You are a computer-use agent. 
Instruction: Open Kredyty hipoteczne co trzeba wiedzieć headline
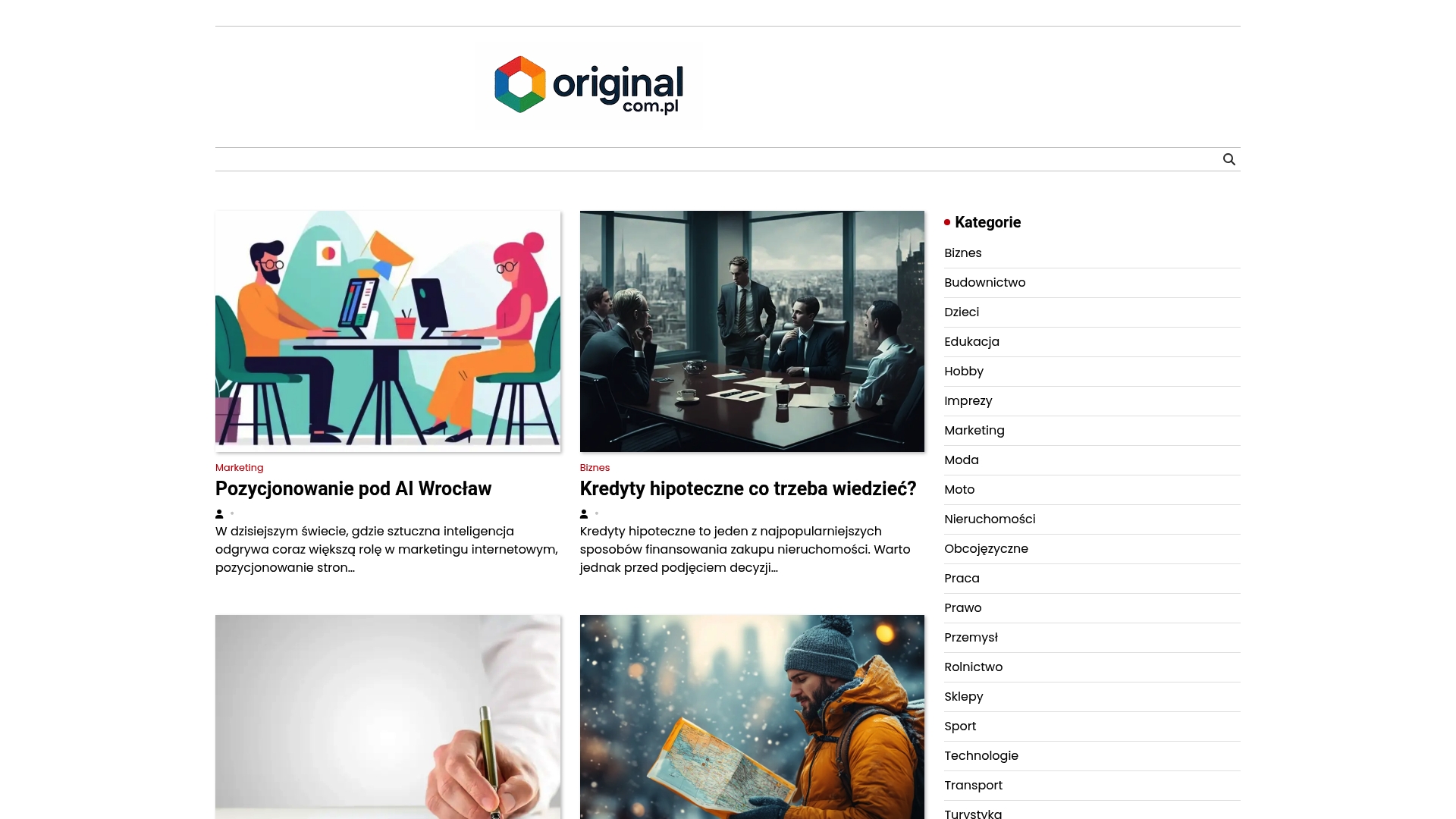point(748,488)
